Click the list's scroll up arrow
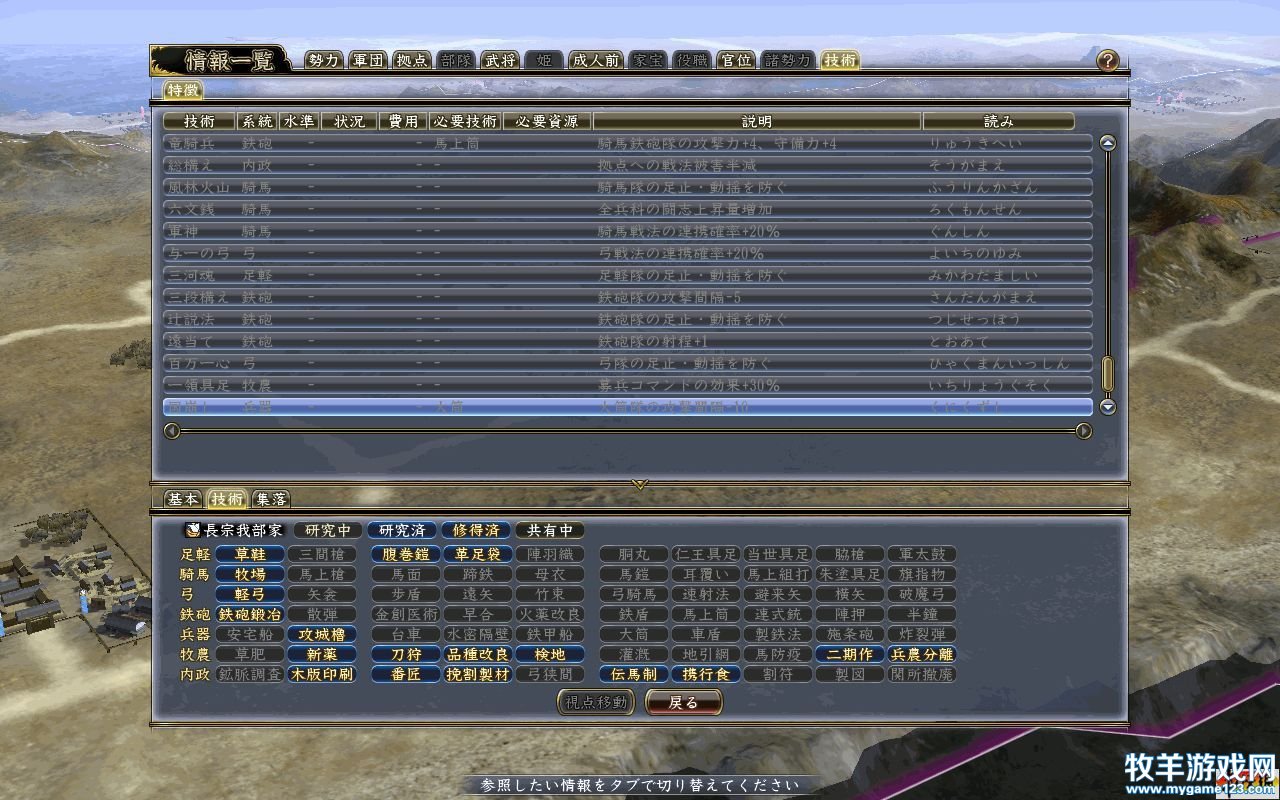 click(1107, 143)
